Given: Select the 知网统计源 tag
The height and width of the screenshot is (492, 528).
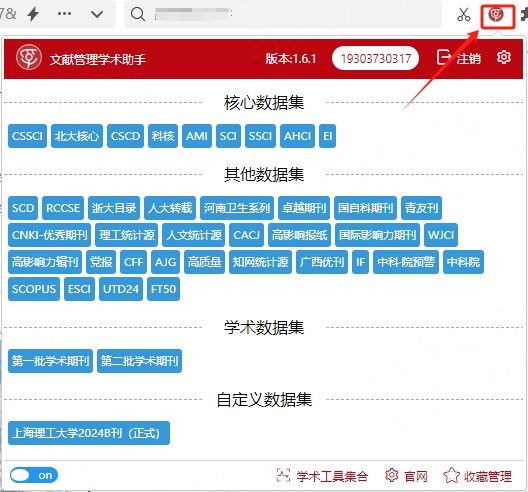Looking at the screenshot, I should 260,262.
